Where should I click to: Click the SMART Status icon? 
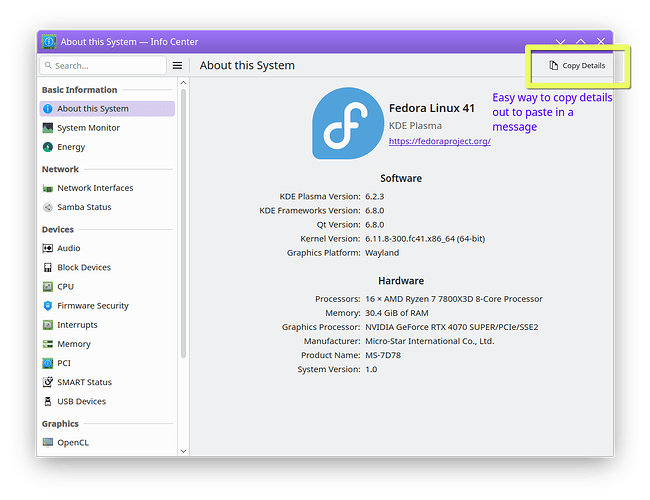click(x=48, y=382)
